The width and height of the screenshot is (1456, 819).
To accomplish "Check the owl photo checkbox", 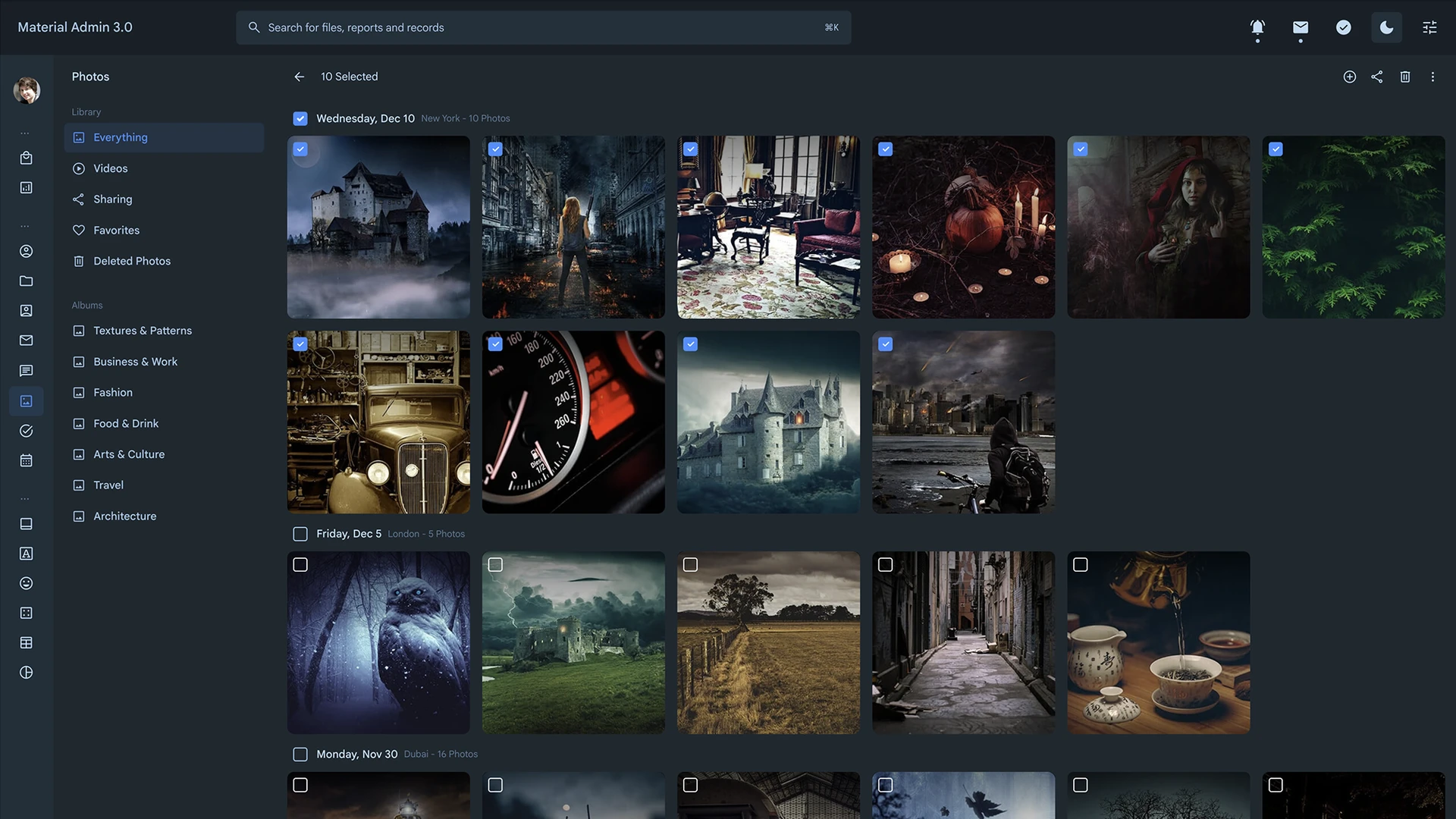I will [x=300, y=565].
